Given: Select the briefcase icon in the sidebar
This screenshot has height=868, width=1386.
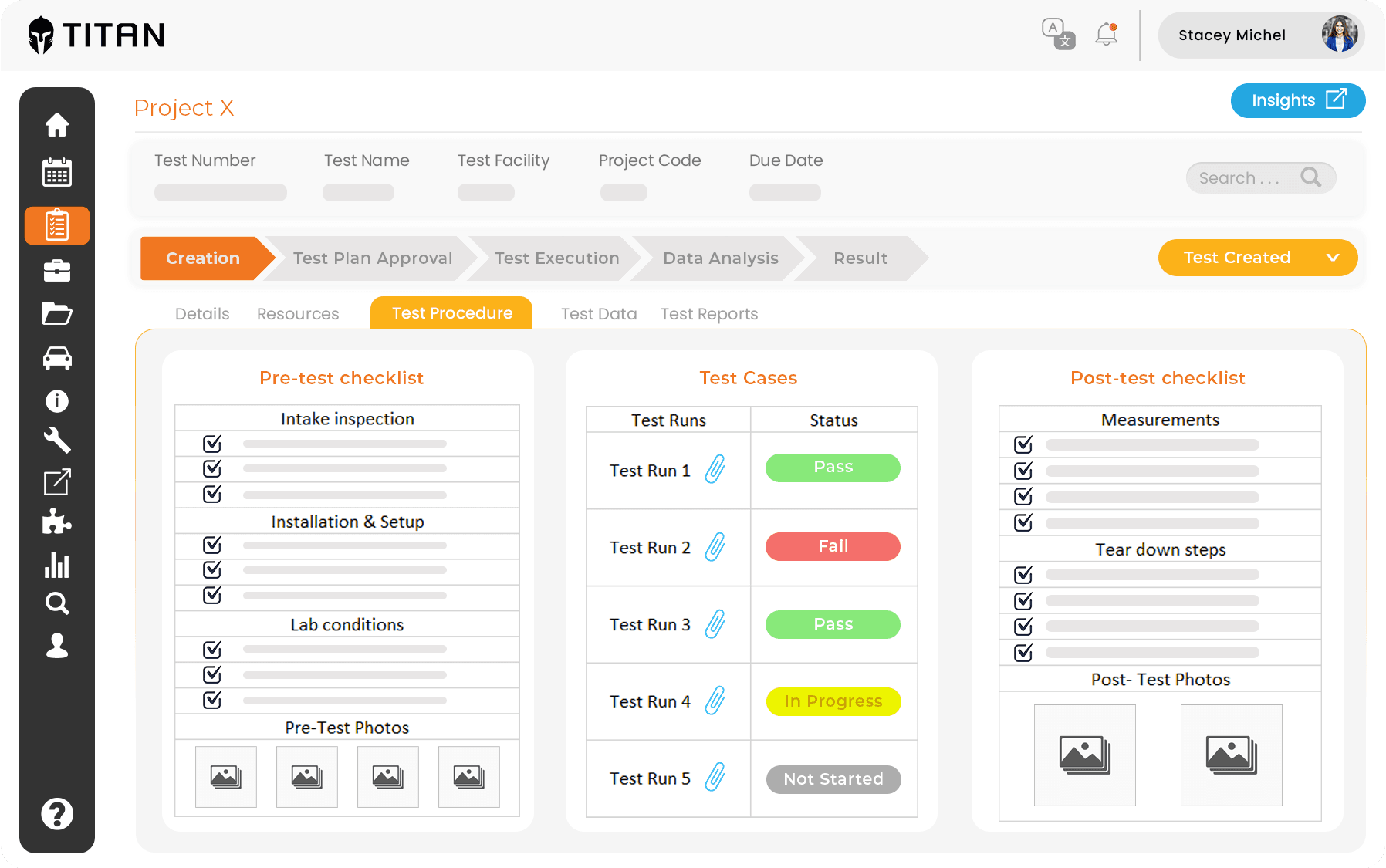Looking at the screenshot, I should [x=57, y=271].
